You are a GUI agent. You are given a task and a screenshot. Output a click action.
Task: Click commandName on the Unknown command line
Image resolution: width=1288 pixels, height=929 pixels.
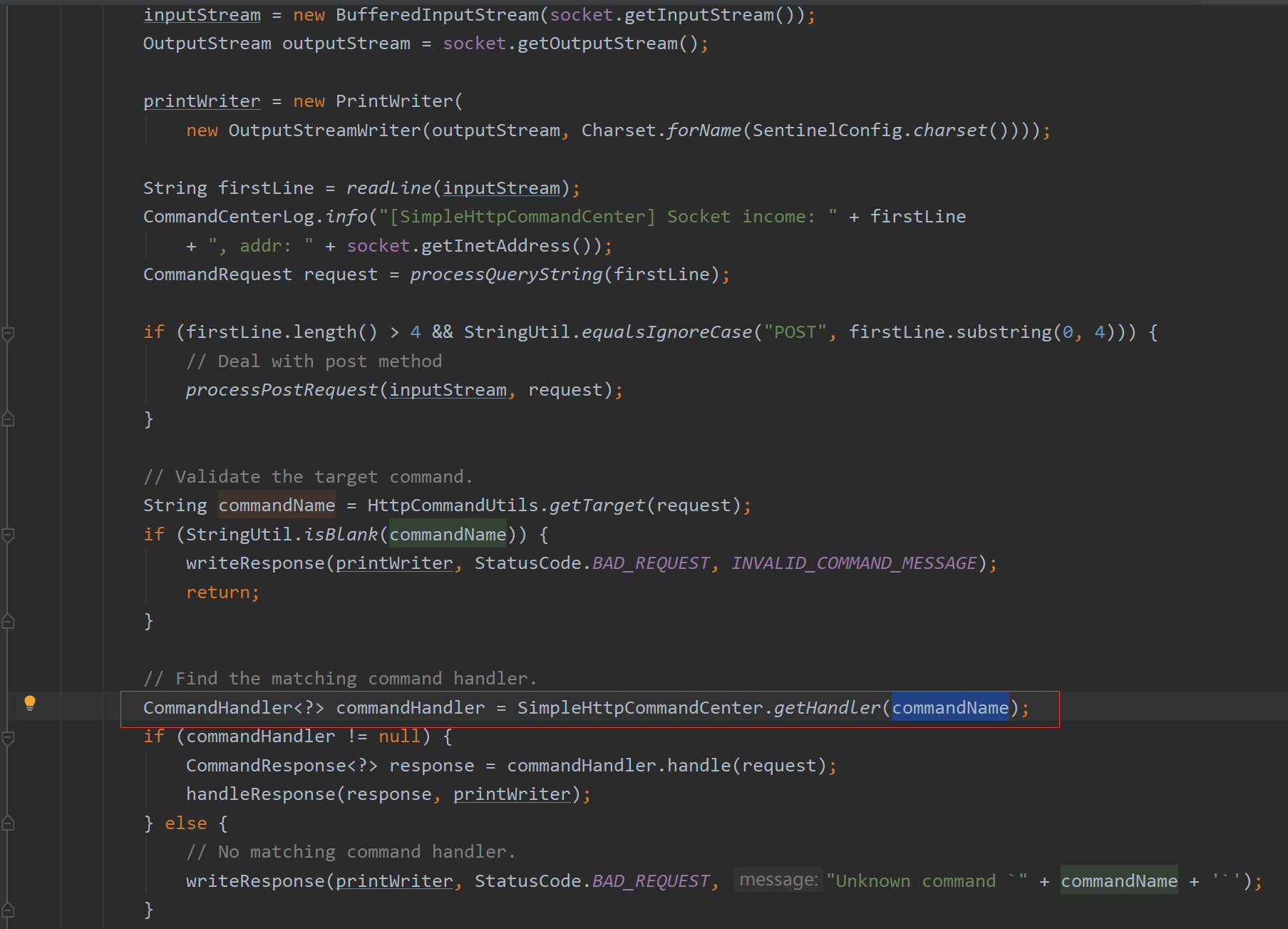(1119, 881)
